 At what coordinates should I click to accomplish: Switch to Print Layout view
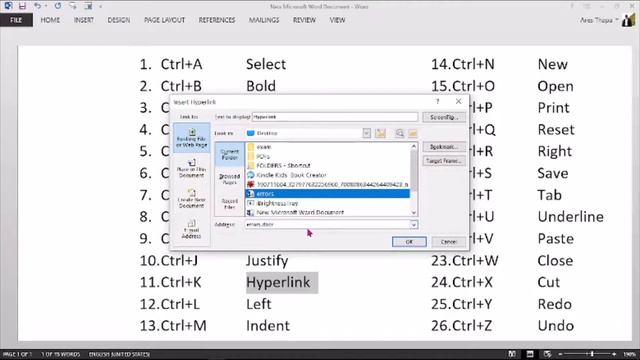(530, 354)
